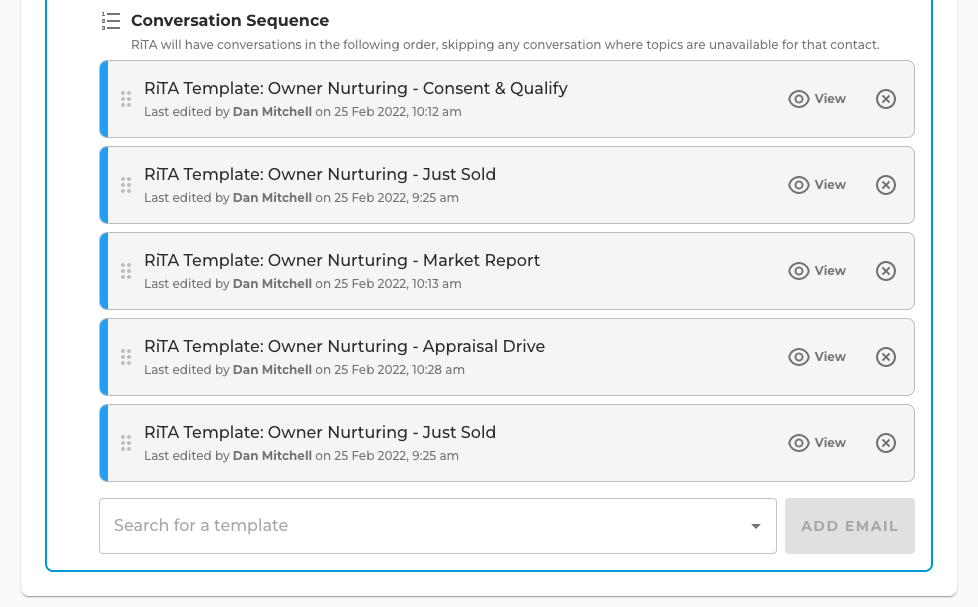978x607 pixels.
Task: Remove the Market Report template
Action: 886,271
